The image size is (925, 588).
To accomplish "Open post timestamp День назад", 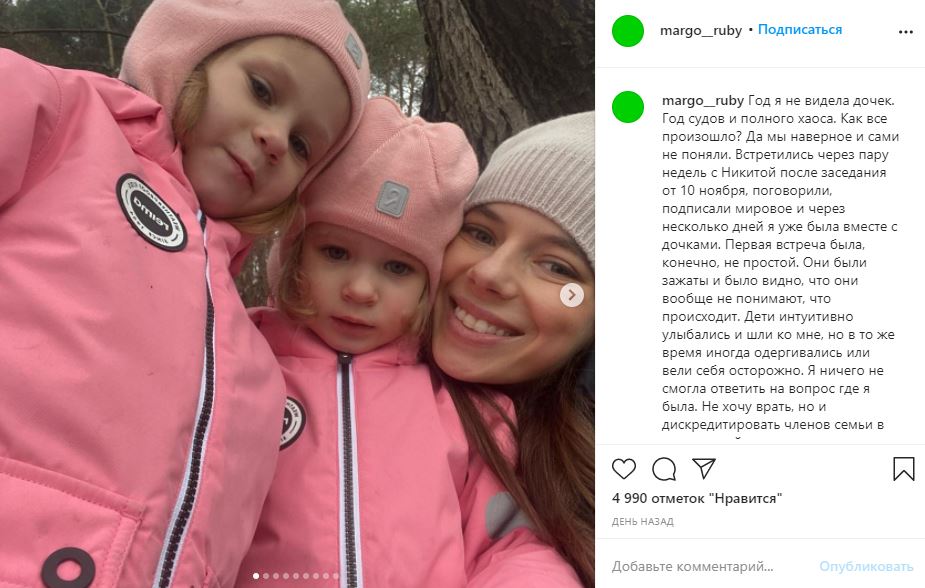I will tap(642, 521).
